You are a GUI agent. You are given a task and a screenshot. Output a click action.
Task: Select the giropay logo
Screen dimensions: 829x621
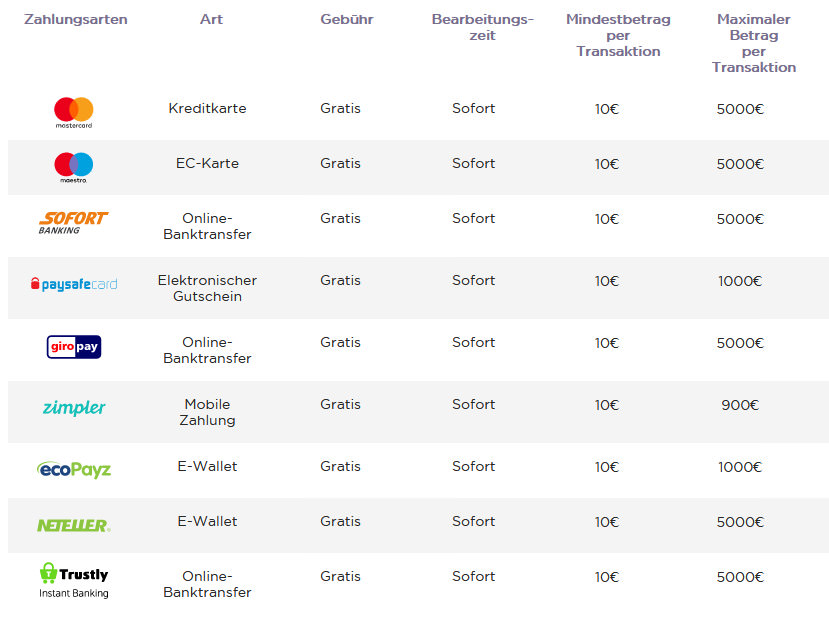coord(74,347)
